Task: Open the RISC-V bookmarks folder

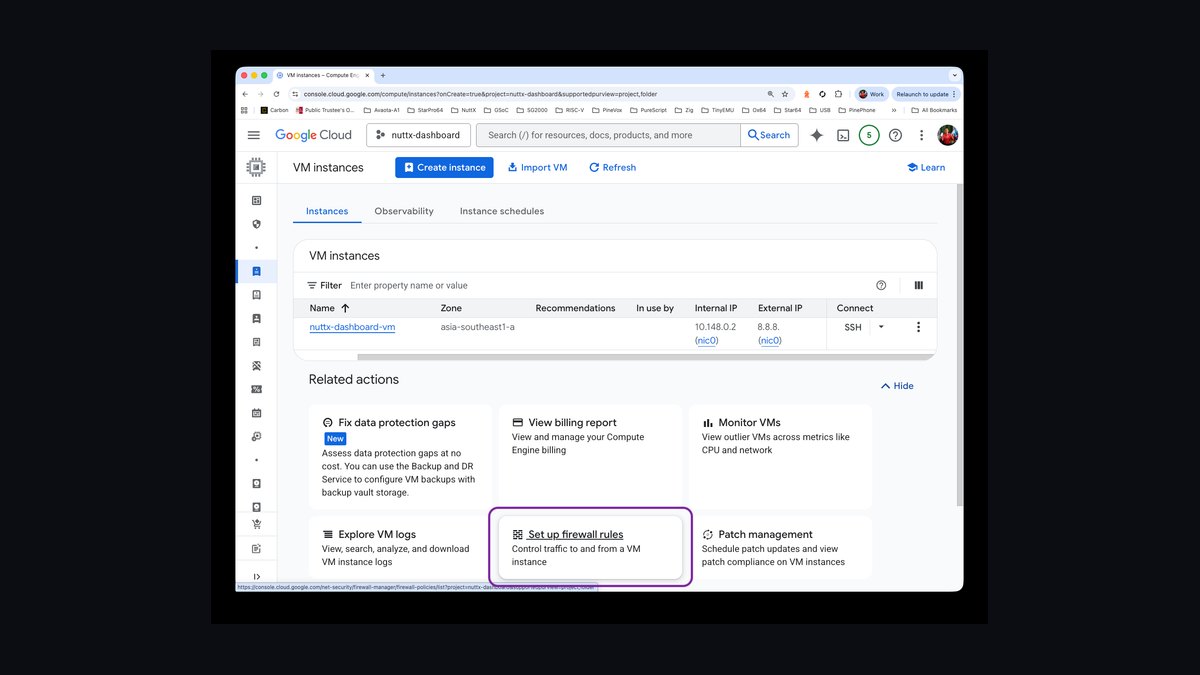Action: (568, 110)
